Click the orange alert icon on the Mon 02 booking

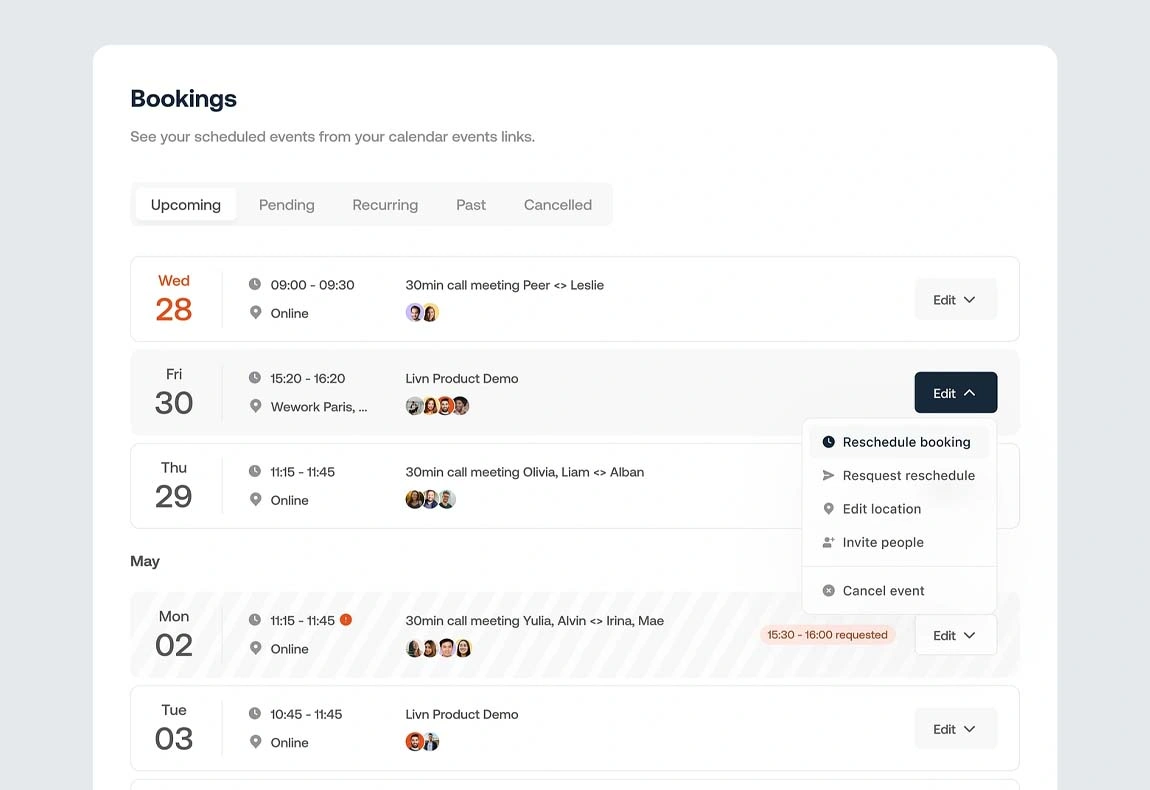coord(346,619)
